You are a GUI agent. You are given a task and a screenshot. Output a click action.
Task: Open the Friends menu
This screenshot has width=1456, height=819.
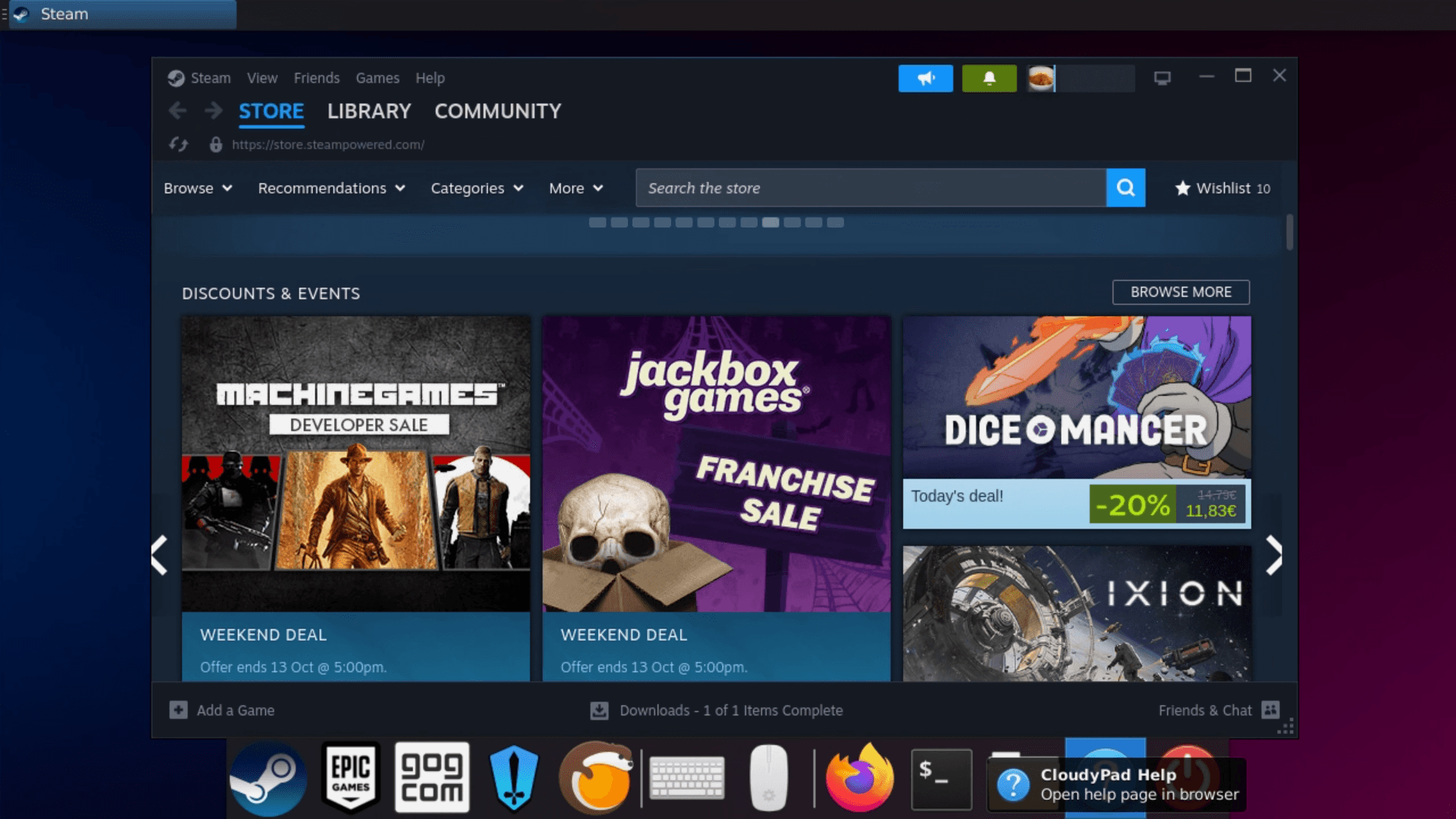pyautogui.click(x=316, y=78)
